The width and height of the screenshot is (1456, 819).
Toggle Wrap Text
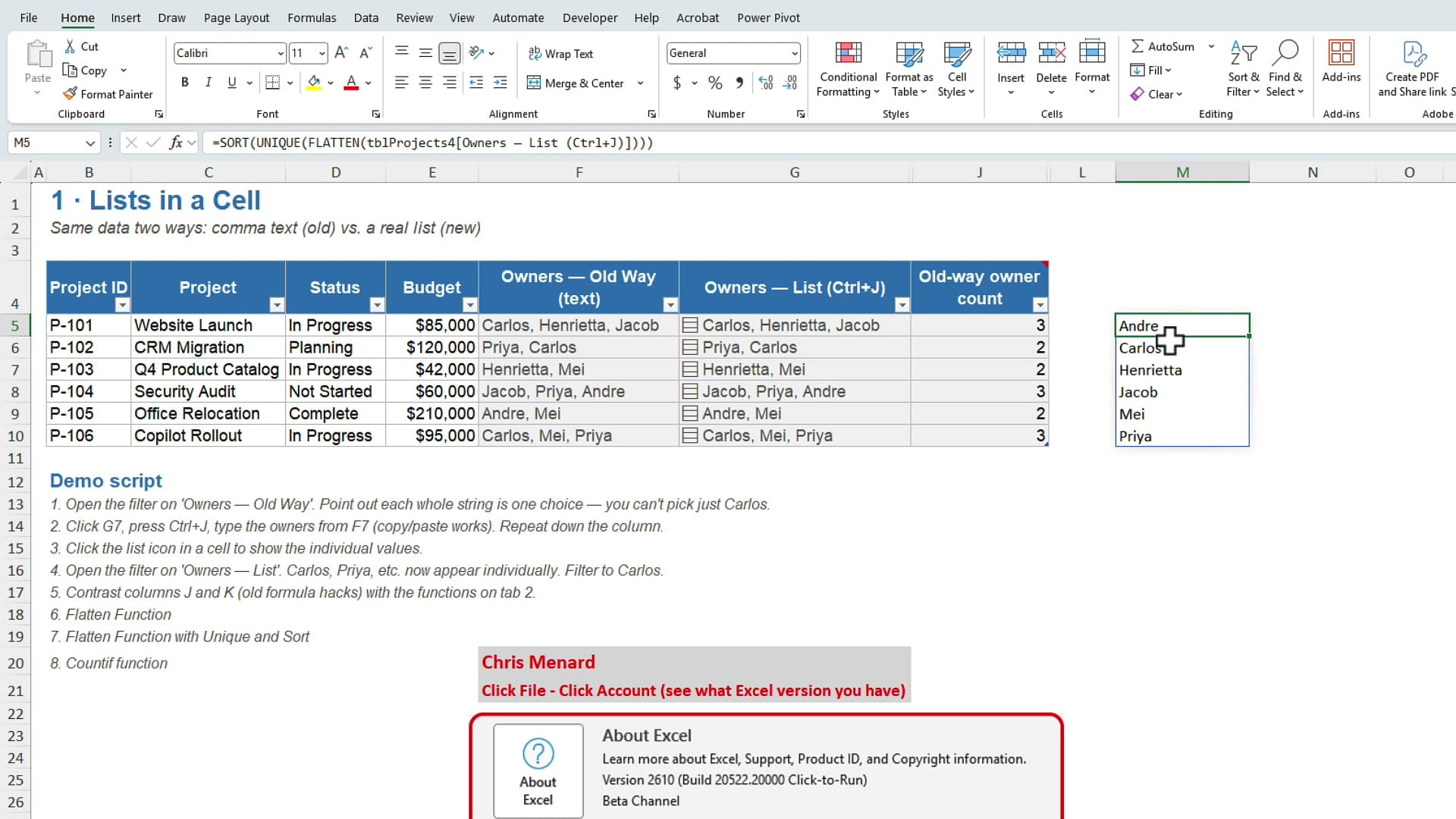pyautogui.click(x=561, y=54)
